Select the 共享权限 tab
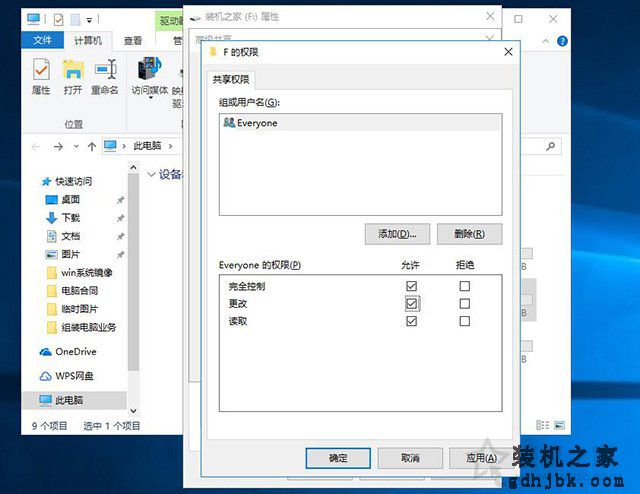 231,80
